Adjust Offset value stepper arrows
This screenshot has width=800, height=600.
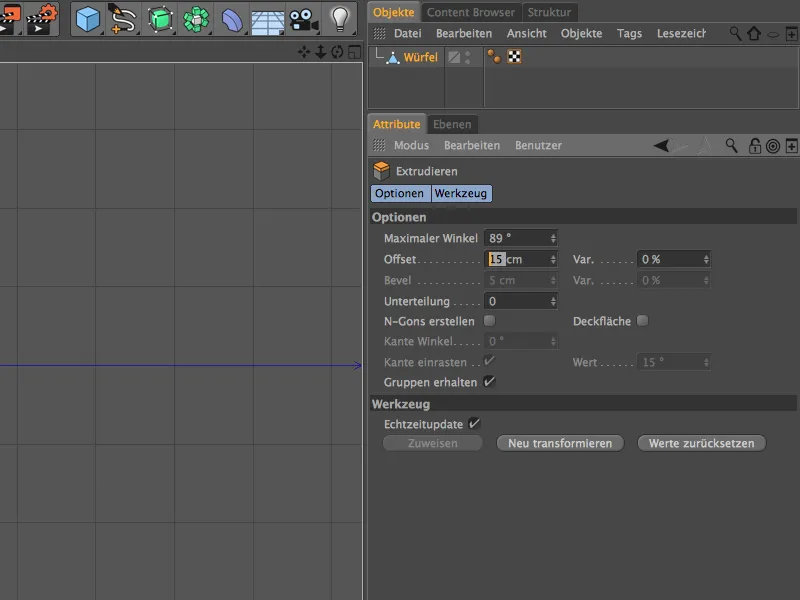coord(553,259)
